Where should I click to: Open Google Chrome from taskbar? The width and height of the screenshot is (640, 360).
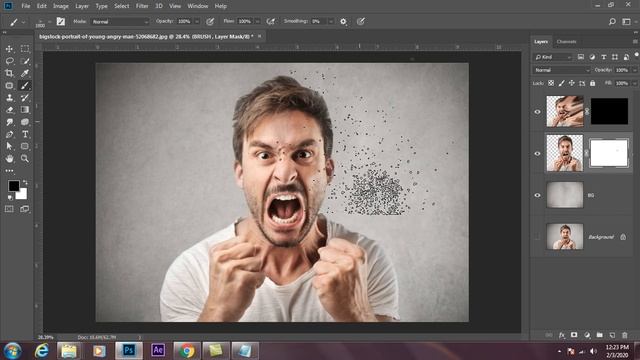coord(187,351)
